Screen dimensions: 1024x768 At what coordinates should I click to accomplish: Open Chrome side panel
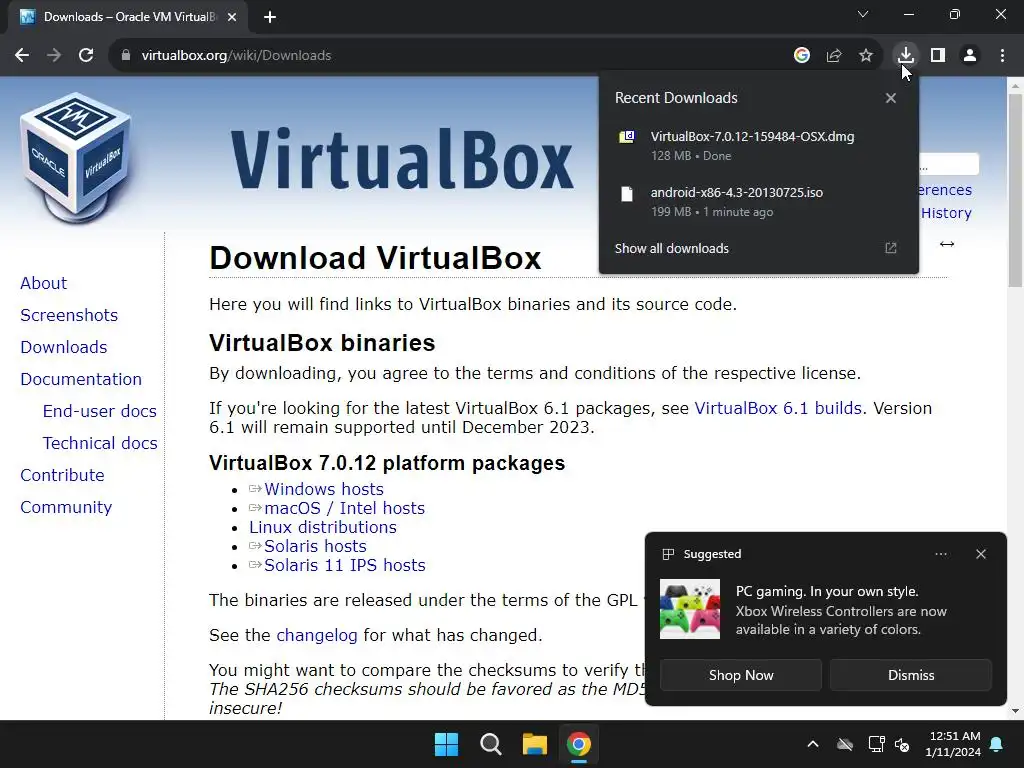pos(938,56)
